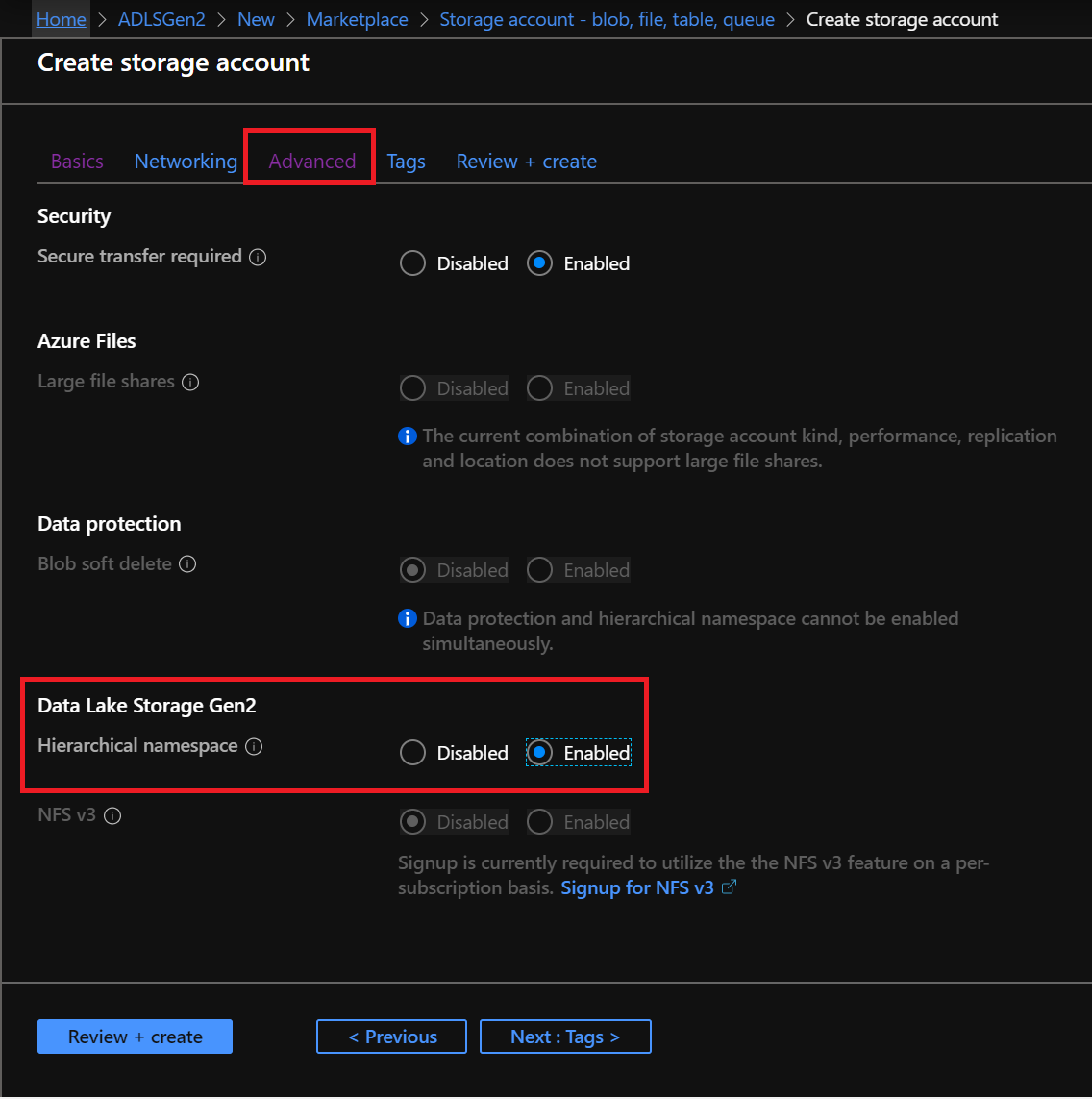The width and height of the screenshot is (1092, 1099).
Task: Open the Tags tab
Action: click(x=406, y=161)
